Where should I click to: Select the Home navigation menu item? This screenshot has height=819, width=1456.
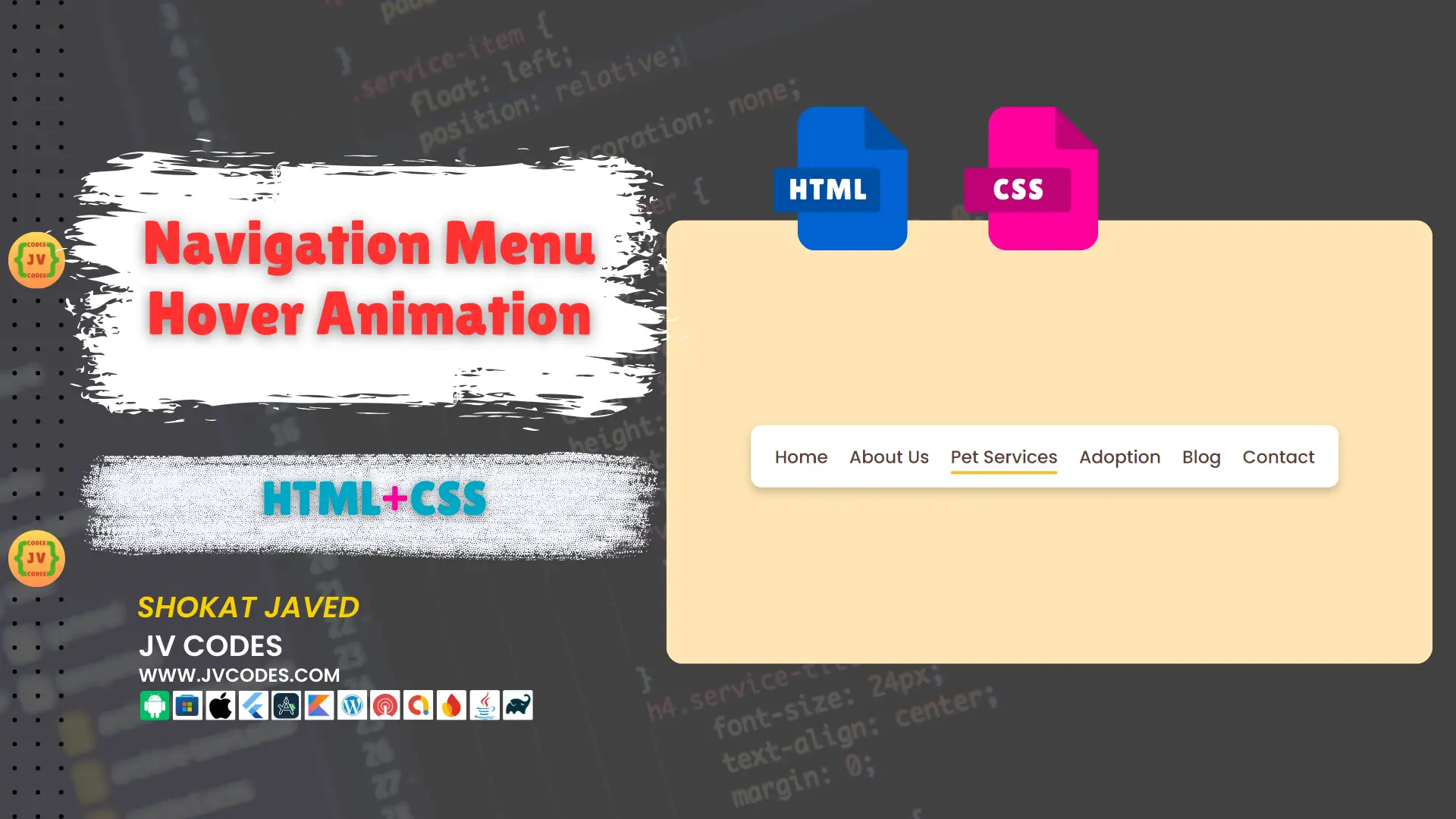[801, 456]
